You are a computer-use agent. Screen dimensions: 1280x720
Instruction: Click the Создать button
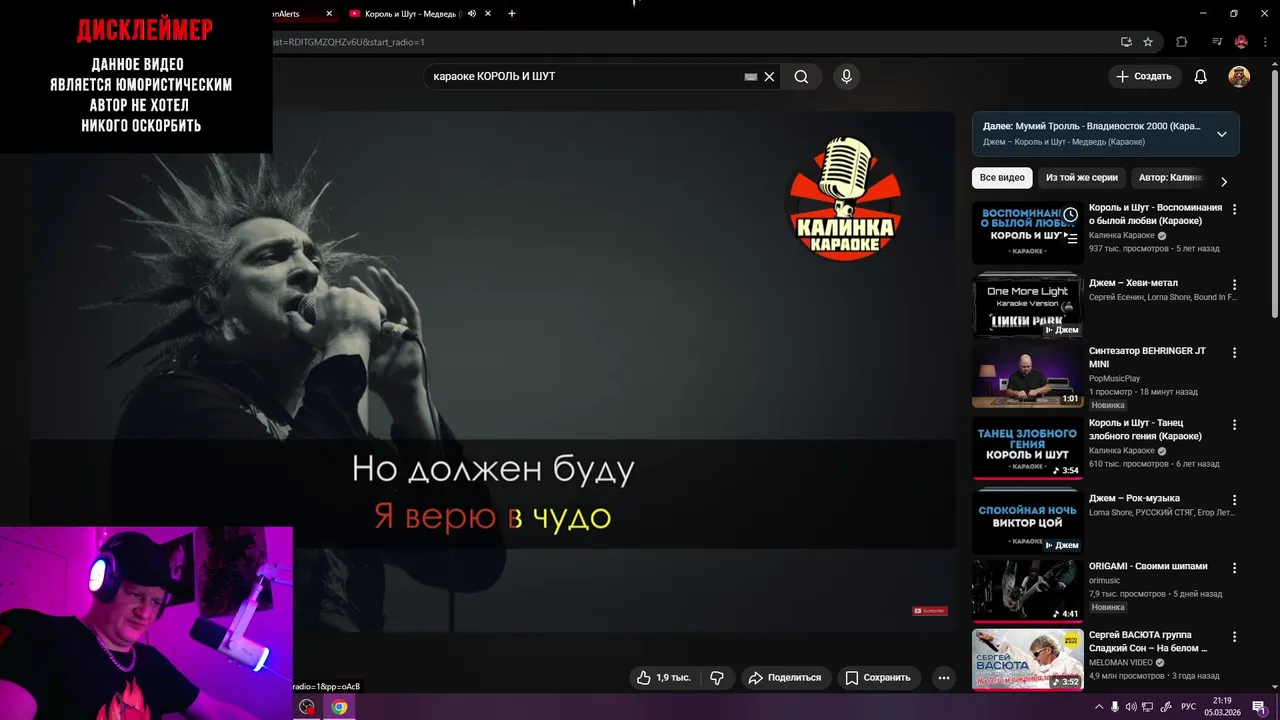point(1144,77)
